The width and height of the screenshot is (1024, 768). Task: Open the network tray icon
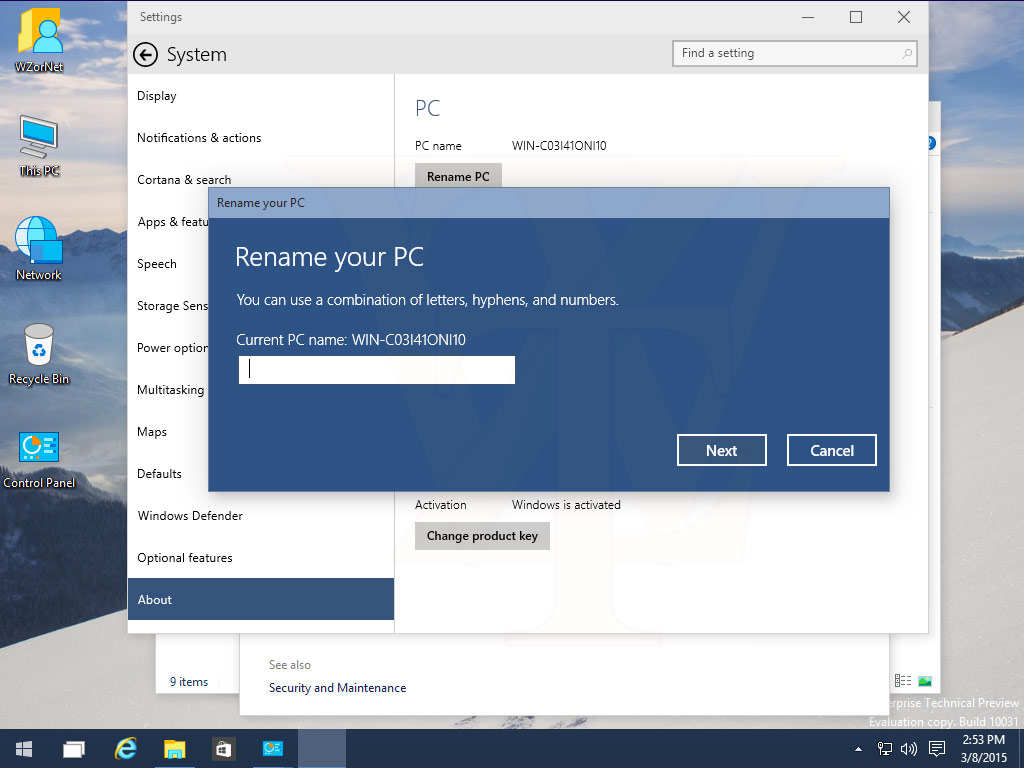pyautogui.click(x=885, y=748)
